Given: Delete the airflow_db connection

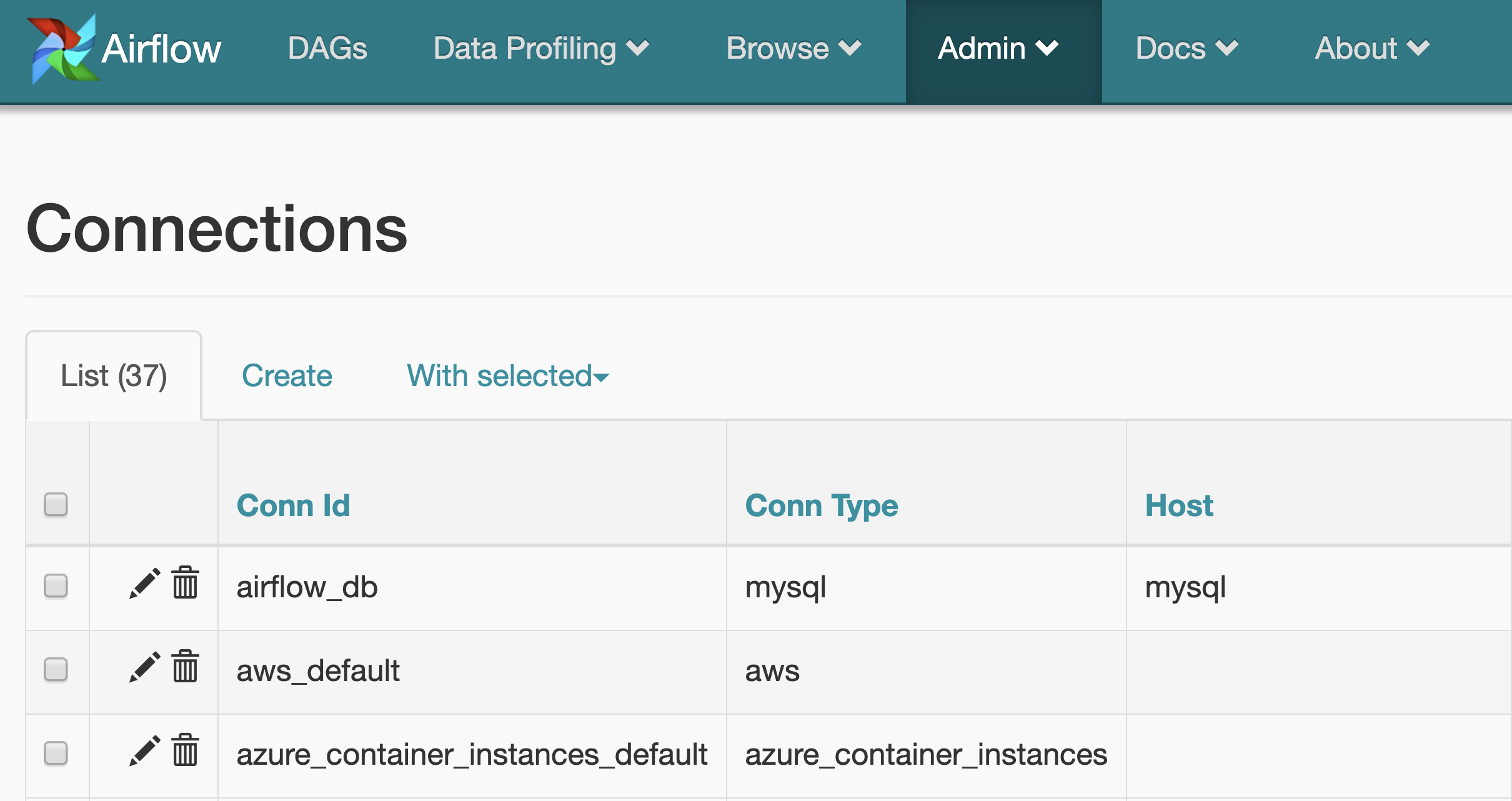Looking at the screenshot, I should [x=186, y=583].
